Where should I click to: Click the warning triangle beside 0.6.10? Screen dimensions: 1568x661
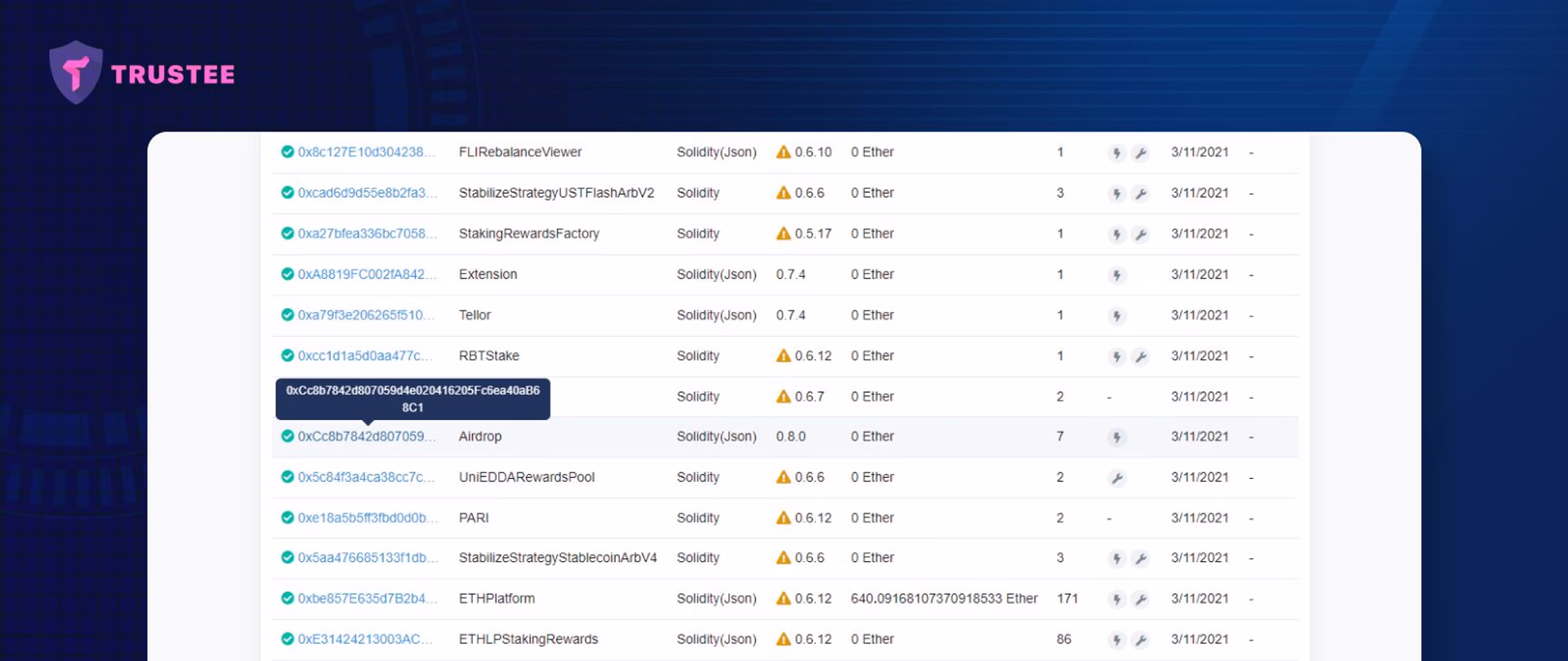pyautogui.click(x=783, y=152)
